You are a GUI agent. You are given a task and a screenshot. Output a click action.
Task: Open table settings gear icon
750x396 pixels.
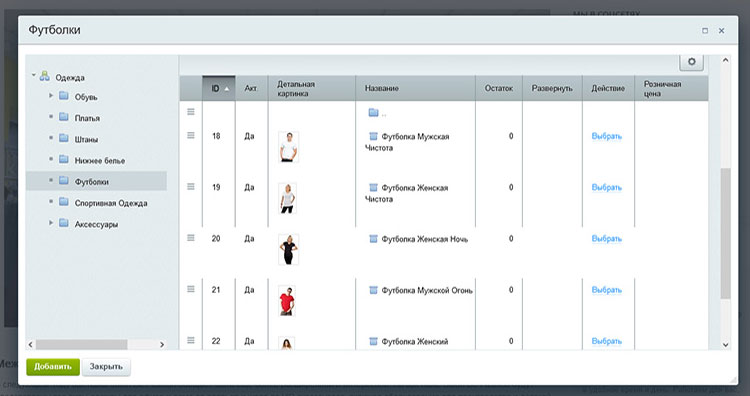pos(691,62)
